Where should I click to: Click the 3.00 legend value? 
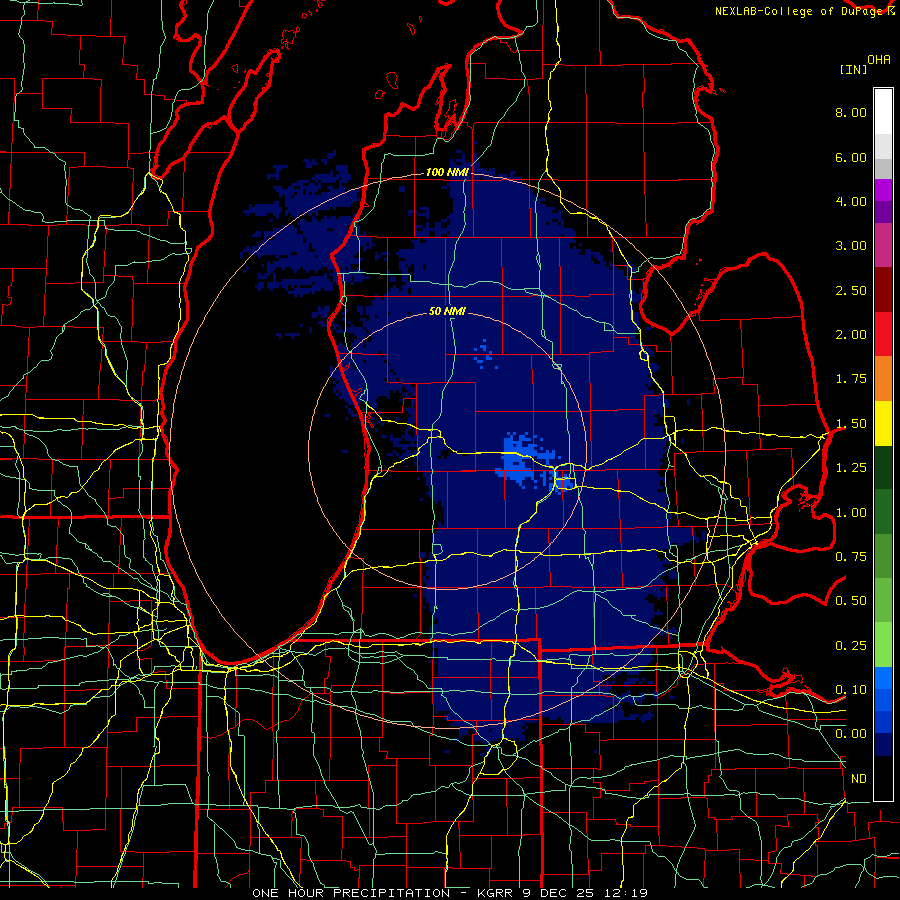pos(851,246)
